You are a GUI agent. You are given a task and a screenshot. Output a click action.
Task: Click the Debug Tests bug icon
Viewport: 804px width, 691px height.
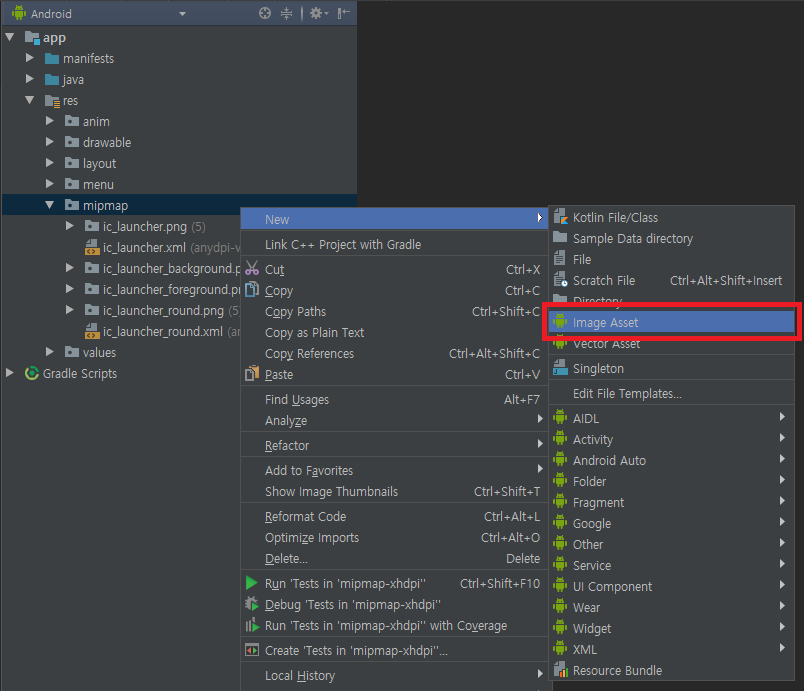coord(252,604)
